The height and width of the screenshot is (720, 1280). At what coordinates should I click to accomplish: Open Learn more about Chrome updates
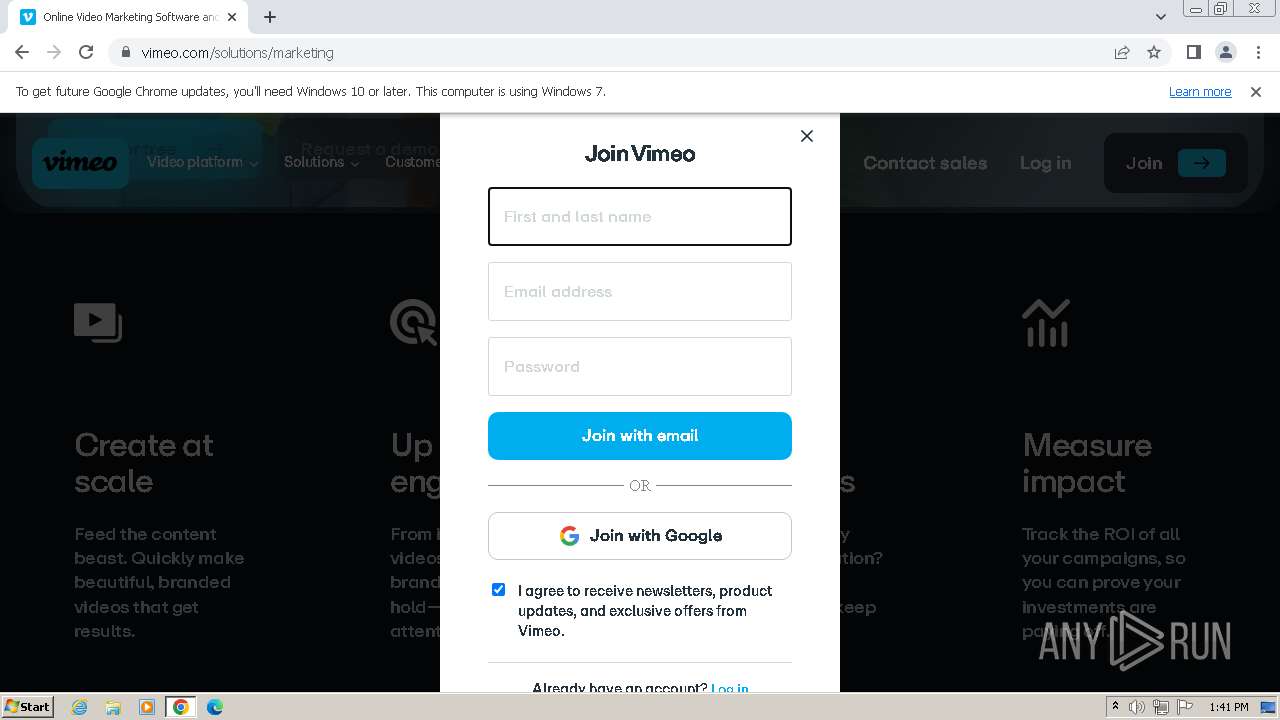click(1200, 92)
